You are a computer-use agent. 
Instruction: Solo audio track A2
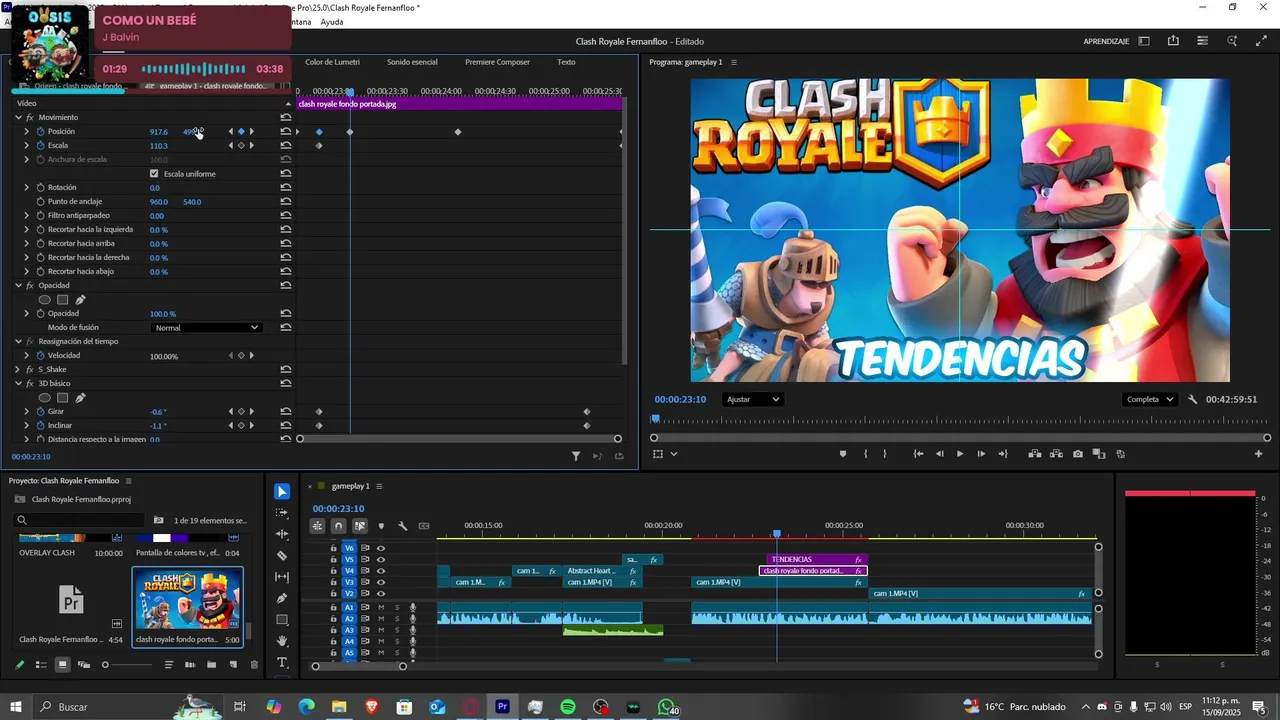(x=396, y=619)
